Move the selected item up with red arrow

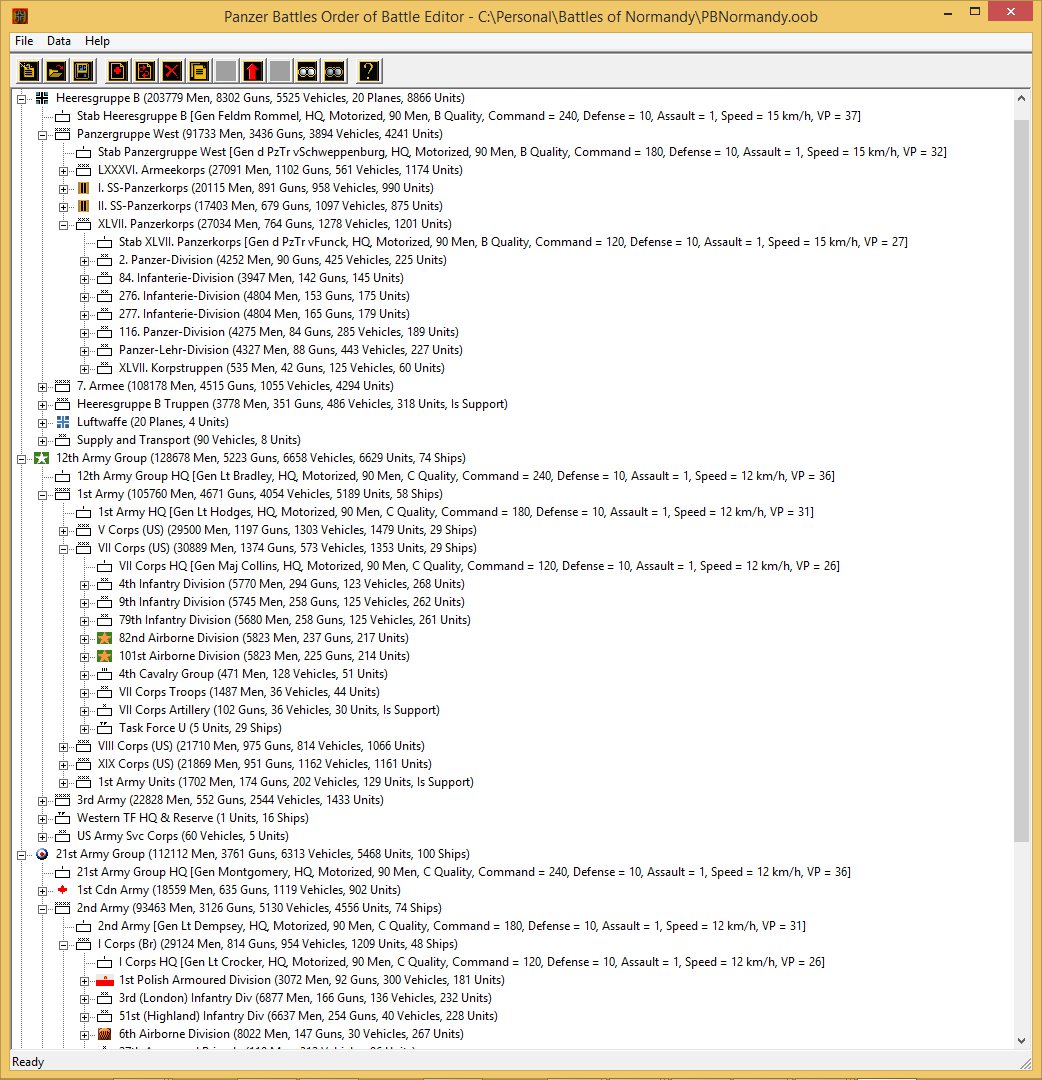click(x=253, y=71)
